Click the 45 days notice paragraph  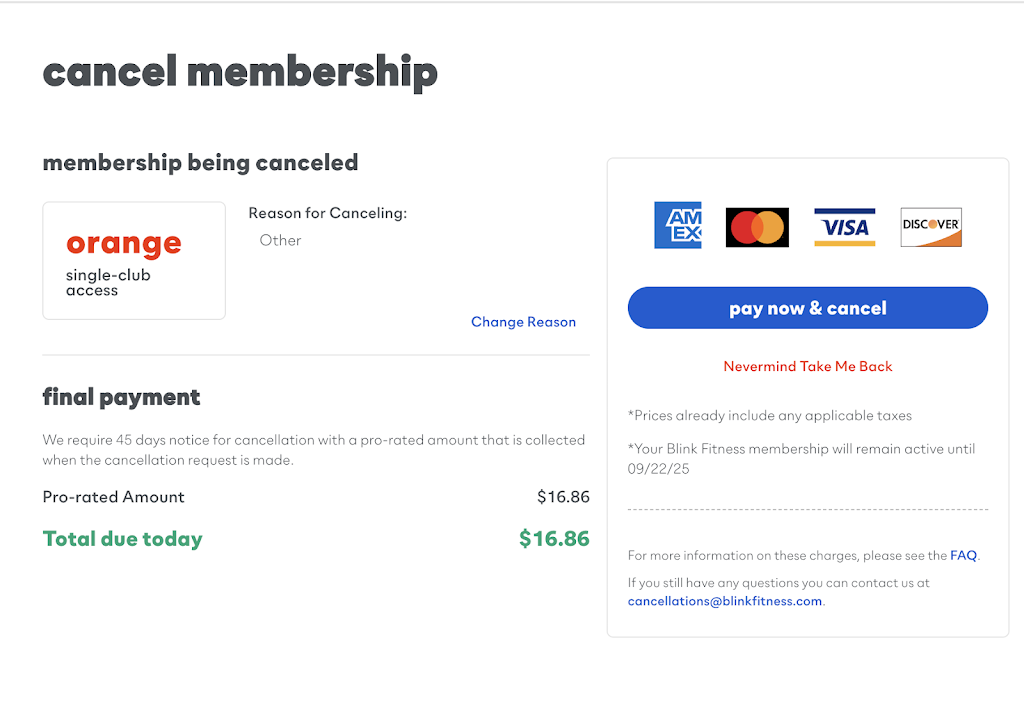point(313,450)
